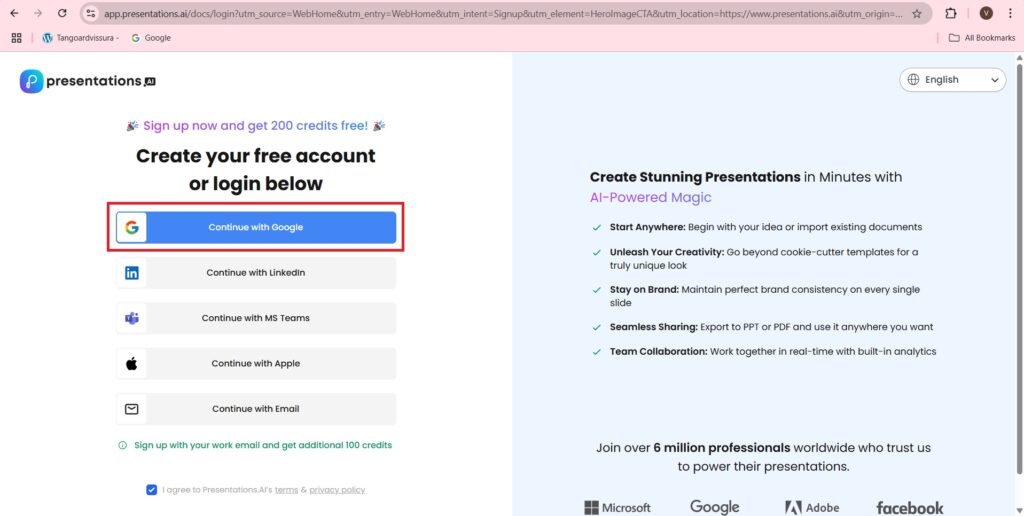
Task: Click 'Sign up with your work email' note
Action: [263, 445]
